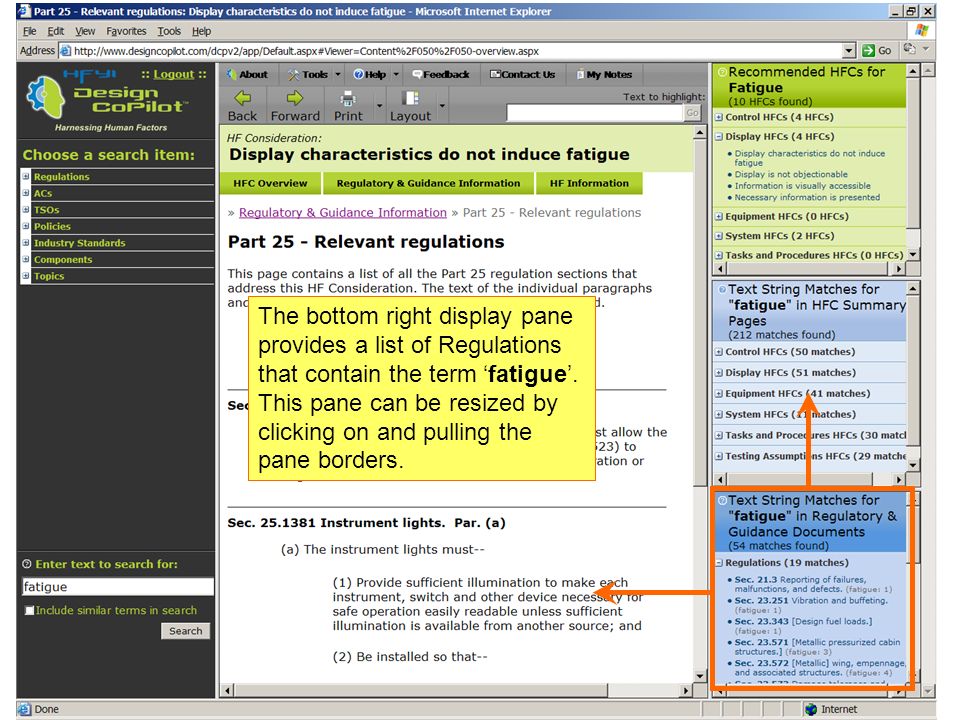Click the Logout link
The height and width of the screenshot is (720, 960).
pyautogui.click(x=173, y=74)
